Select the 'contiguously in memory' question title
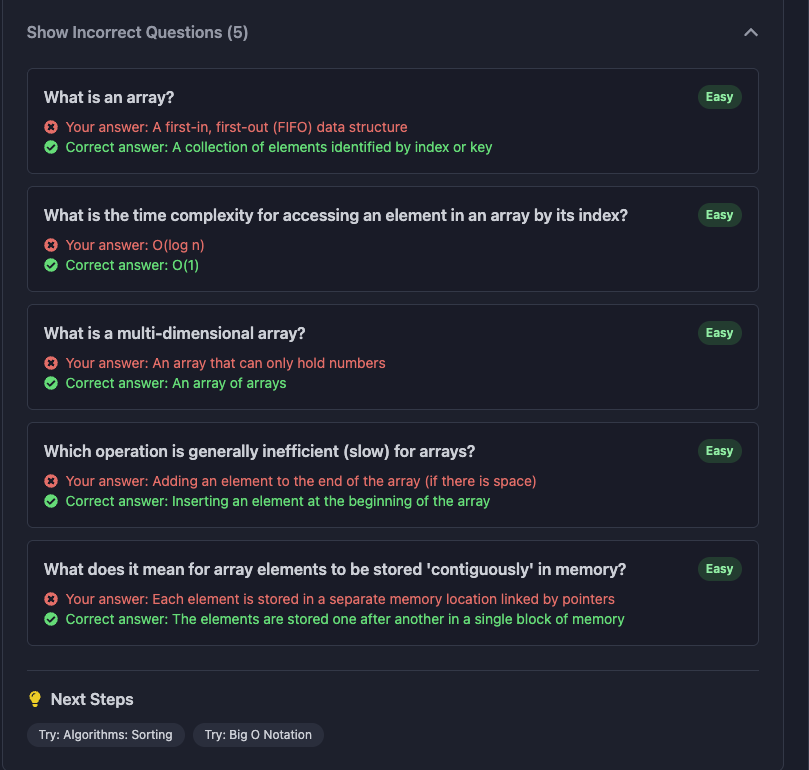Viewport: 809px width, 770px height. click(335, 569)
